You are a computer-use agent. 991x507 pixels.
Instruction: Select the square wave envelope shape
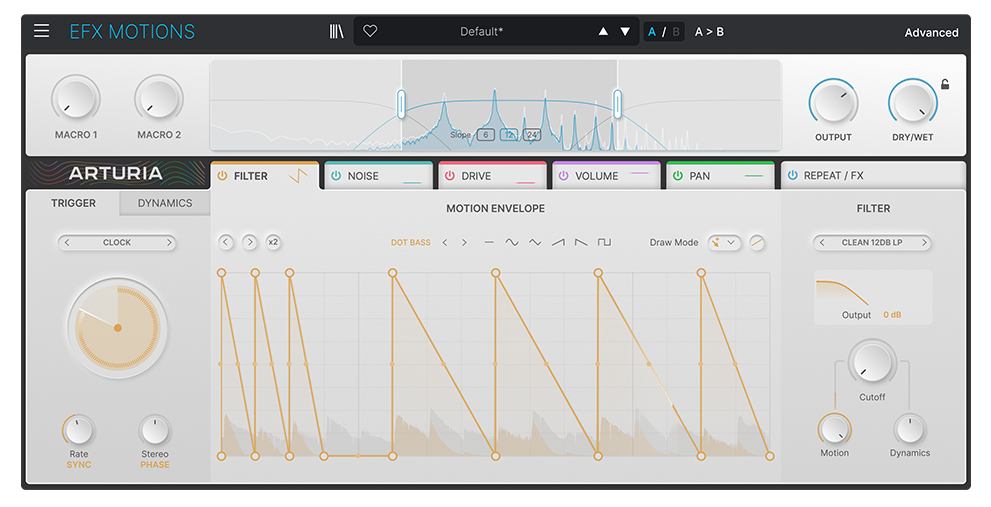tap(604, 243)
